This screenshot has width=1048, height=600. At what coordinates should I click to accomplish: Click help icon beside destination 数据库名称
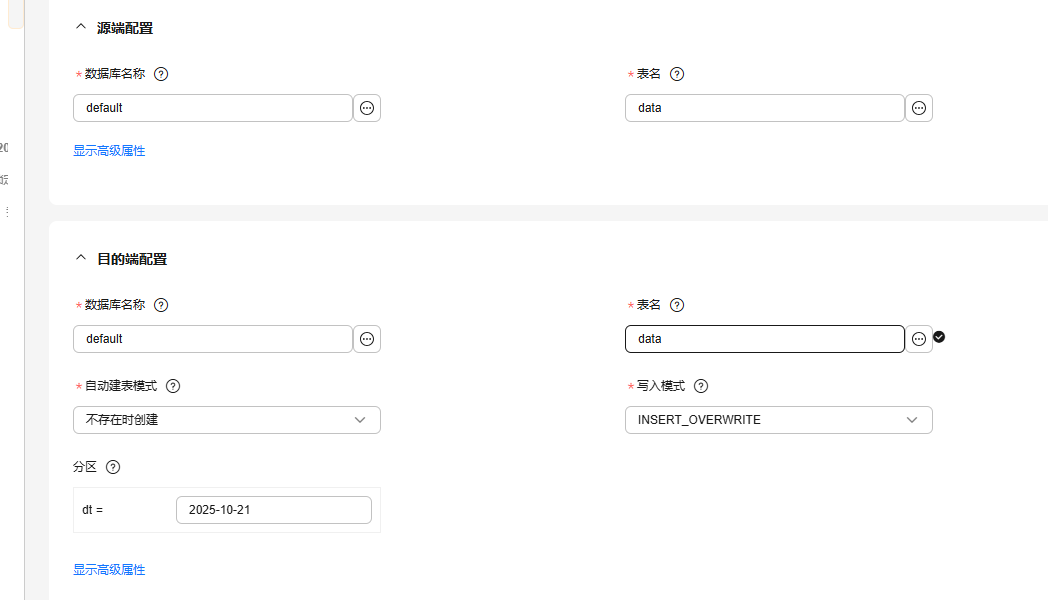(x=161, y=305)
